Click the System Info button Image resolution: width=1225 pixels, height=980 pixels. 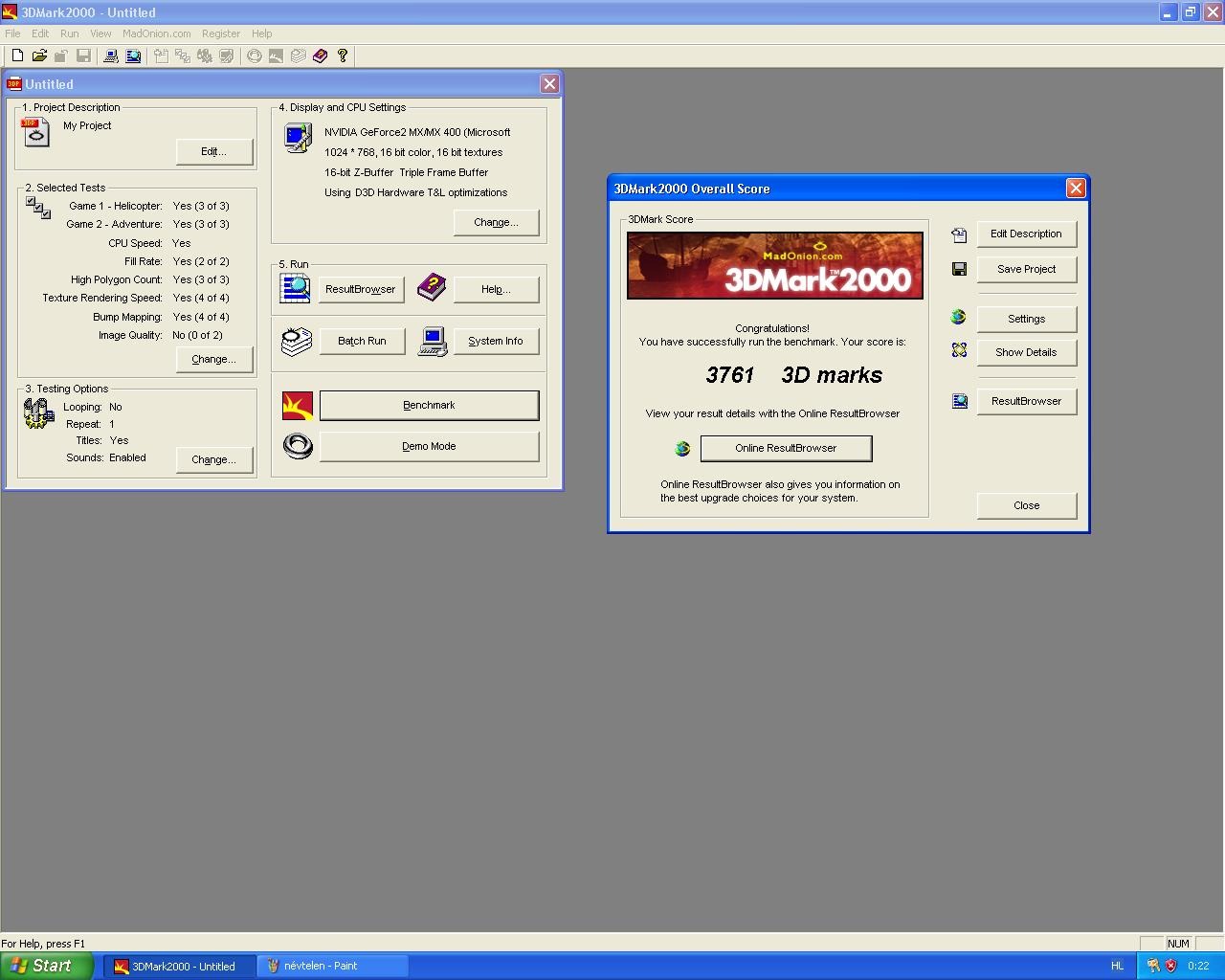pos(496,341)
